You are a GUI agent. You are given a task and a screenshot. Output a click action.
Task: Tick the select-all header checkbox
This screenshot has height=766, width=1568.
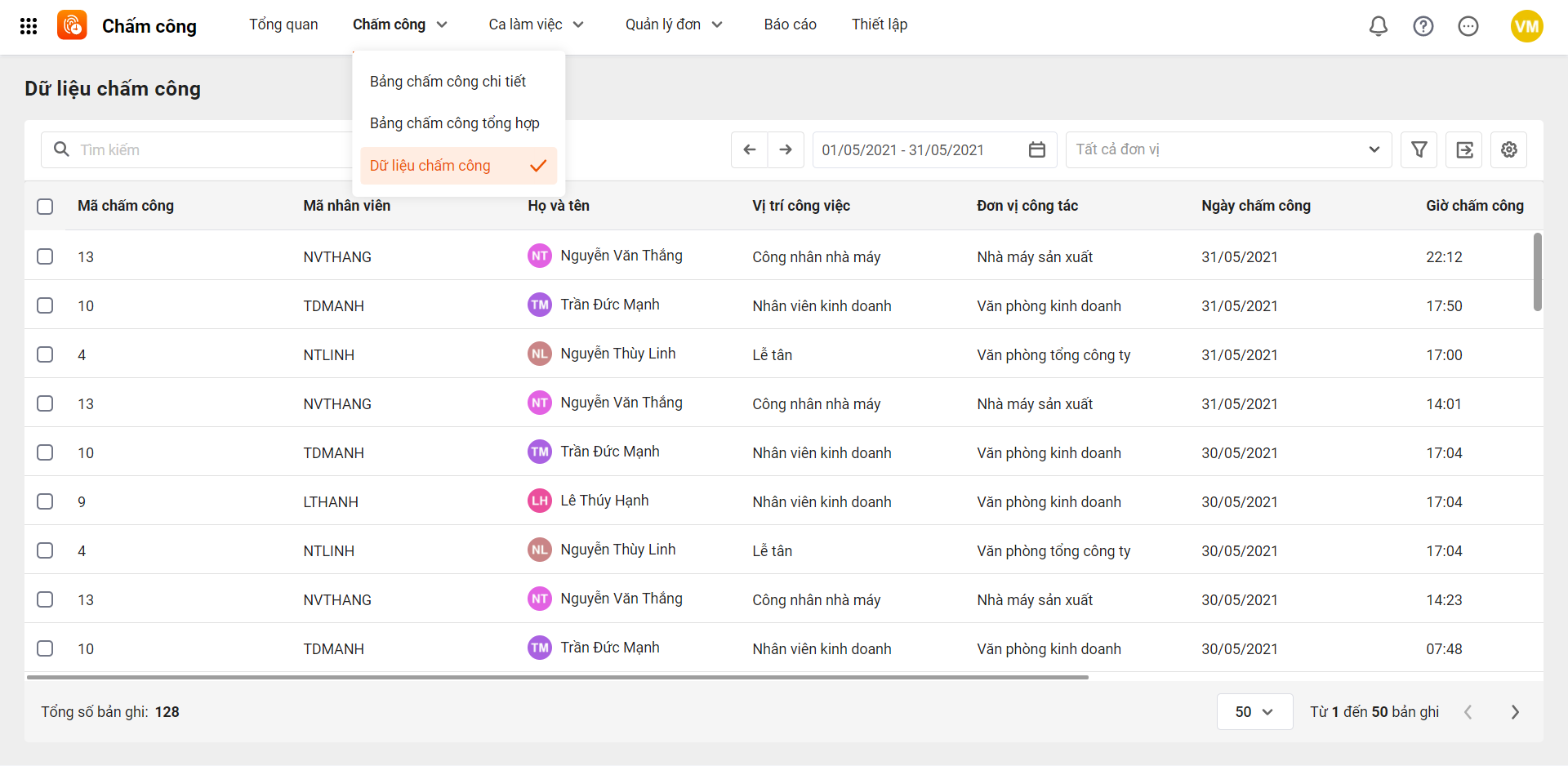(45, 207)
